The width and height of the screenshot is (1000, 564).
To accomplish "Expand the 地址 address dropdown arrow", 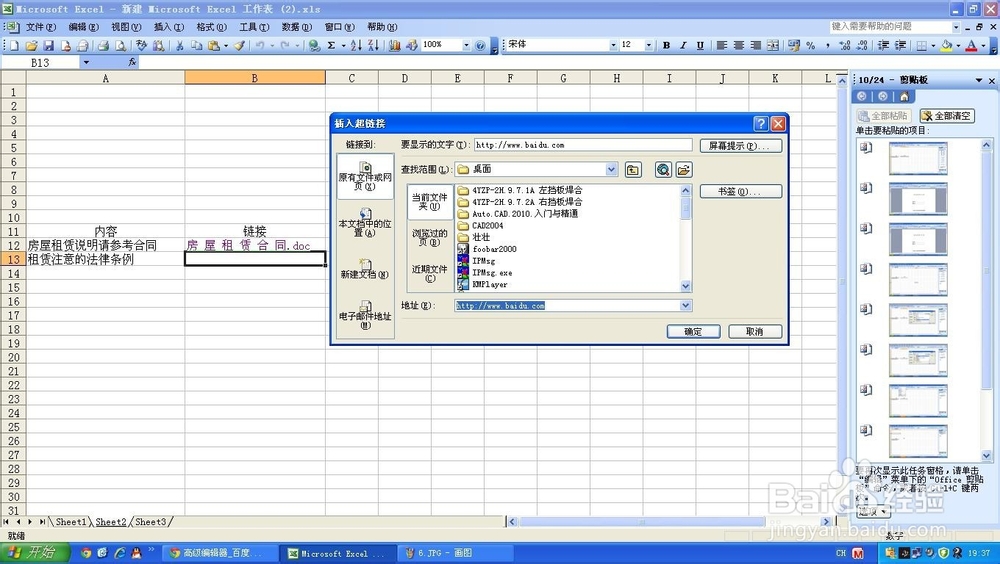I will pos(686,306).
